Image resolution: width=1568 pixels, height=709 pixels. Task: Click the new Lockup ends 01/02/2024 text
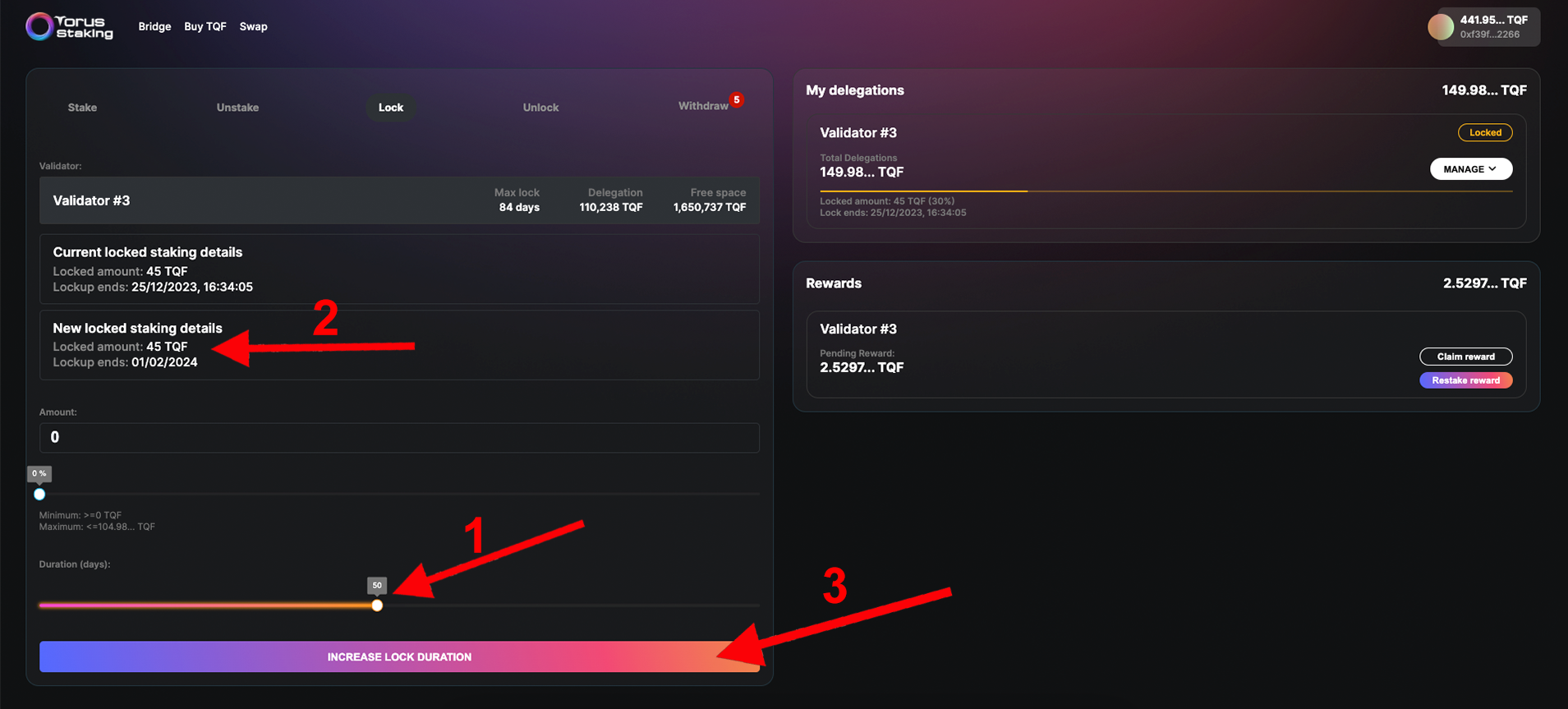126,362
